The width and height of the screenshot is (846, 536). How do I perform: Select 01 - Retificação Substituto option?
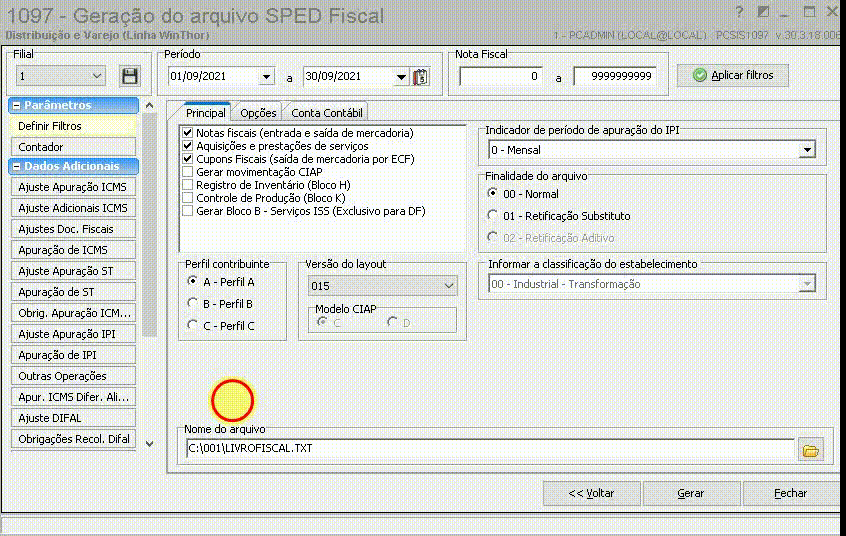[x=492, y=215]
